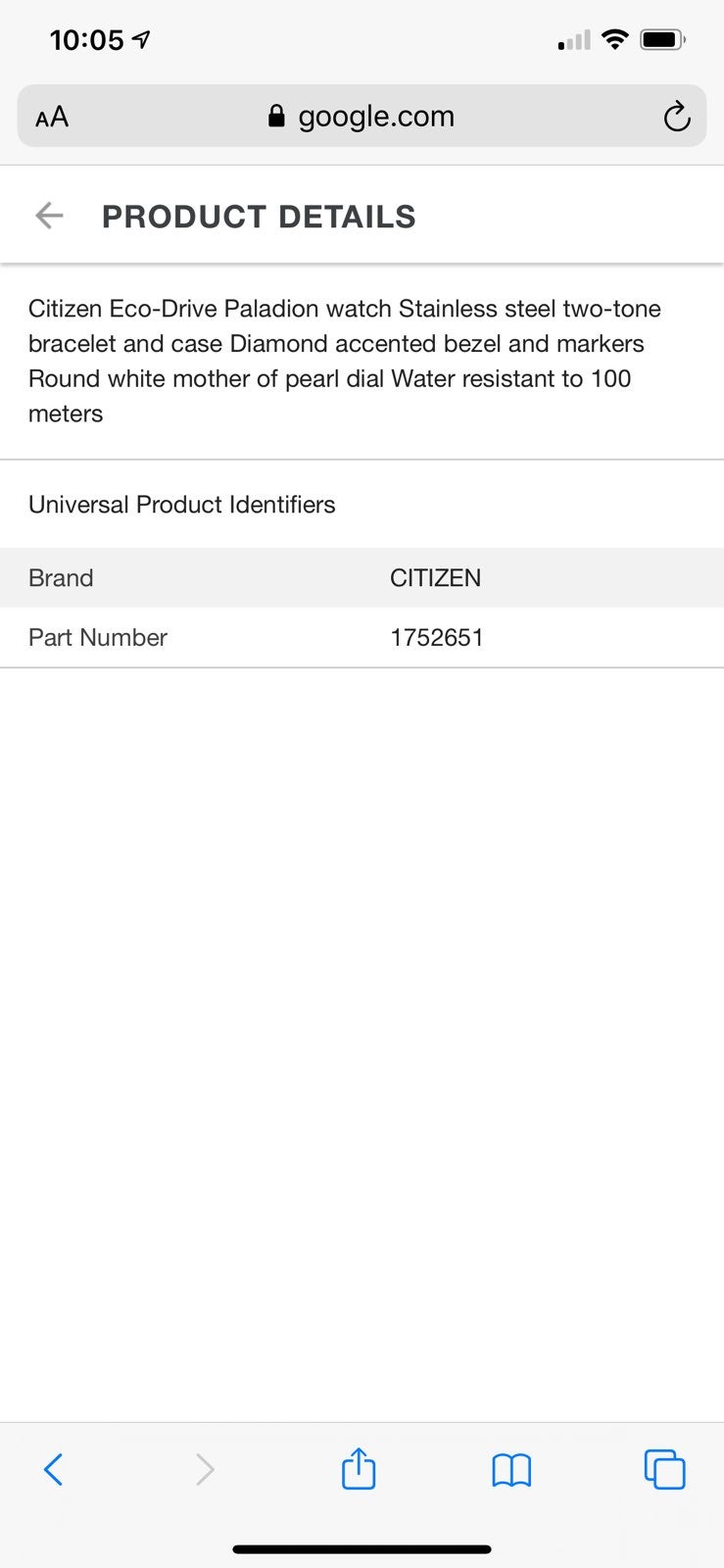This screenshot has height=1568, width=724.
Task: Tap the CITIZEN brand value
Action: click(435, 578)
